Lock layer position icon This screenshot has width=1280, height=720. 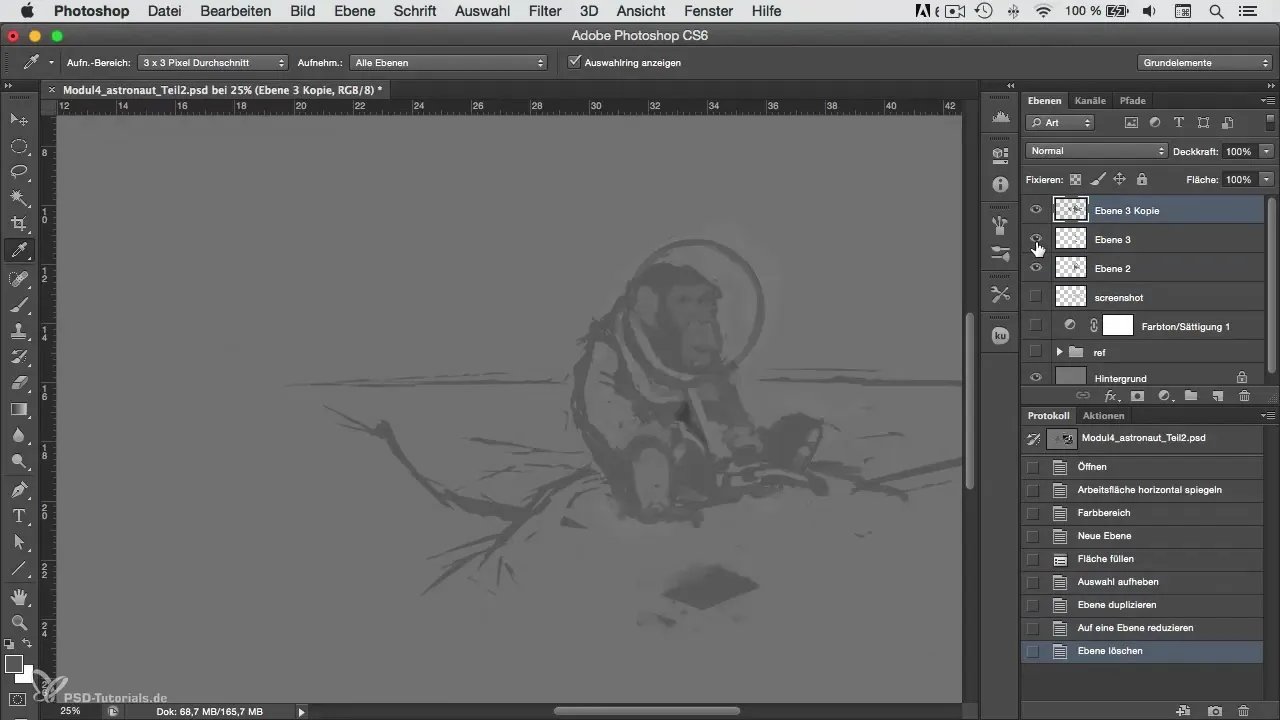[x=1119, y=180]
